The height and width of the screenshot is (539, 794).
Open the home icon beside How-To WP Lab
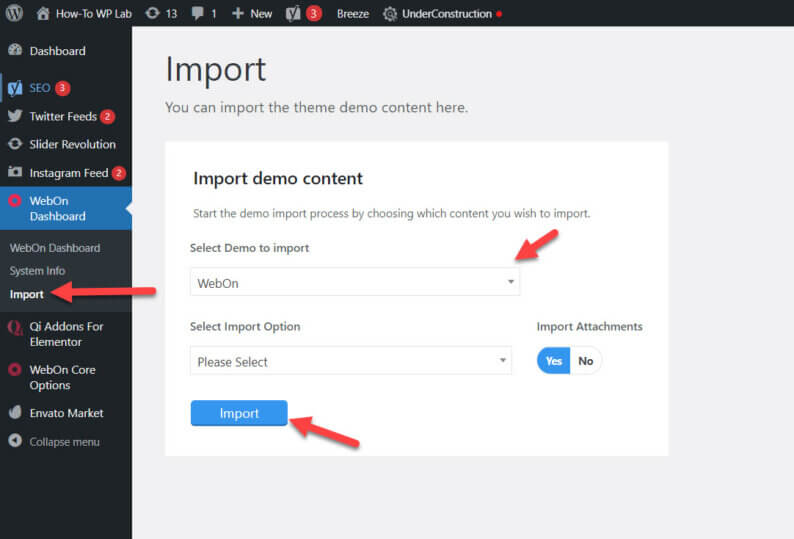43,13
